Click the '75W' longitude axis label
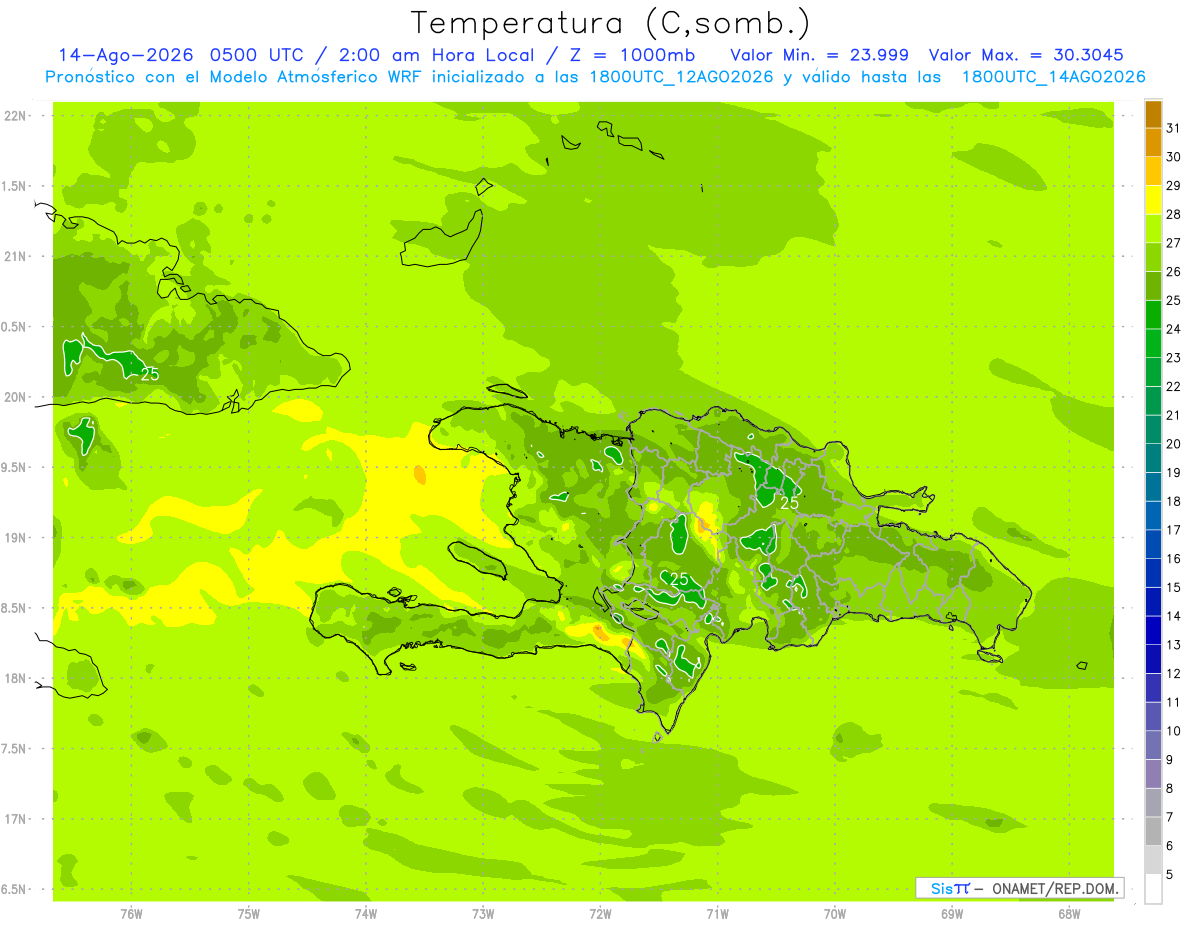The image size is (1200, 927). (x=249, y=913)
